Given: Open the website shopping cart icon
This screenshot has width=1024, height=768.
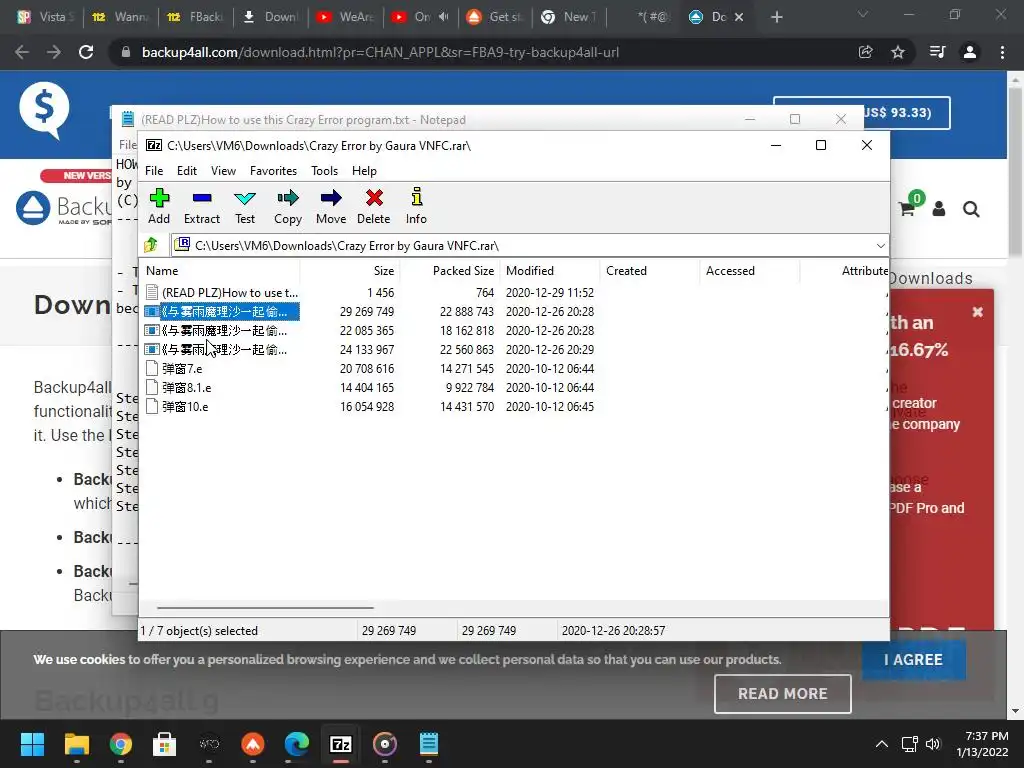Looking at the screenshot, I should [x=906, y=208].
